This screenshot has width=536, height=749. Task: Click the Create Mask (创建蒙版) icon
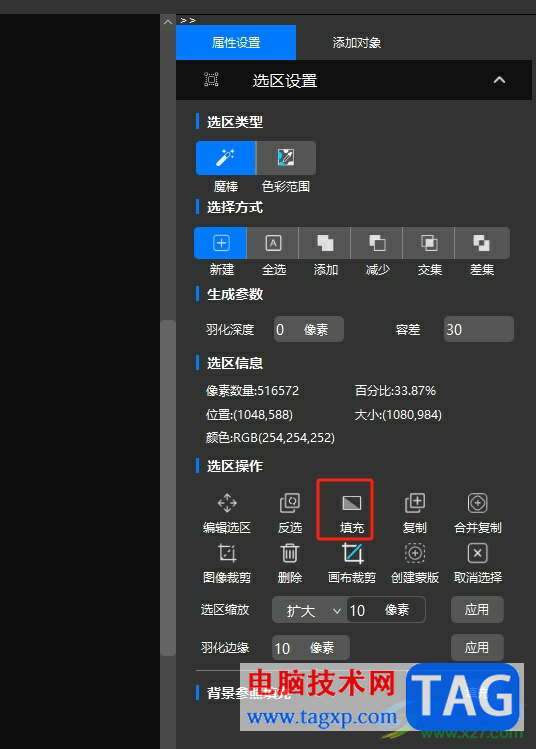point(415,553)
